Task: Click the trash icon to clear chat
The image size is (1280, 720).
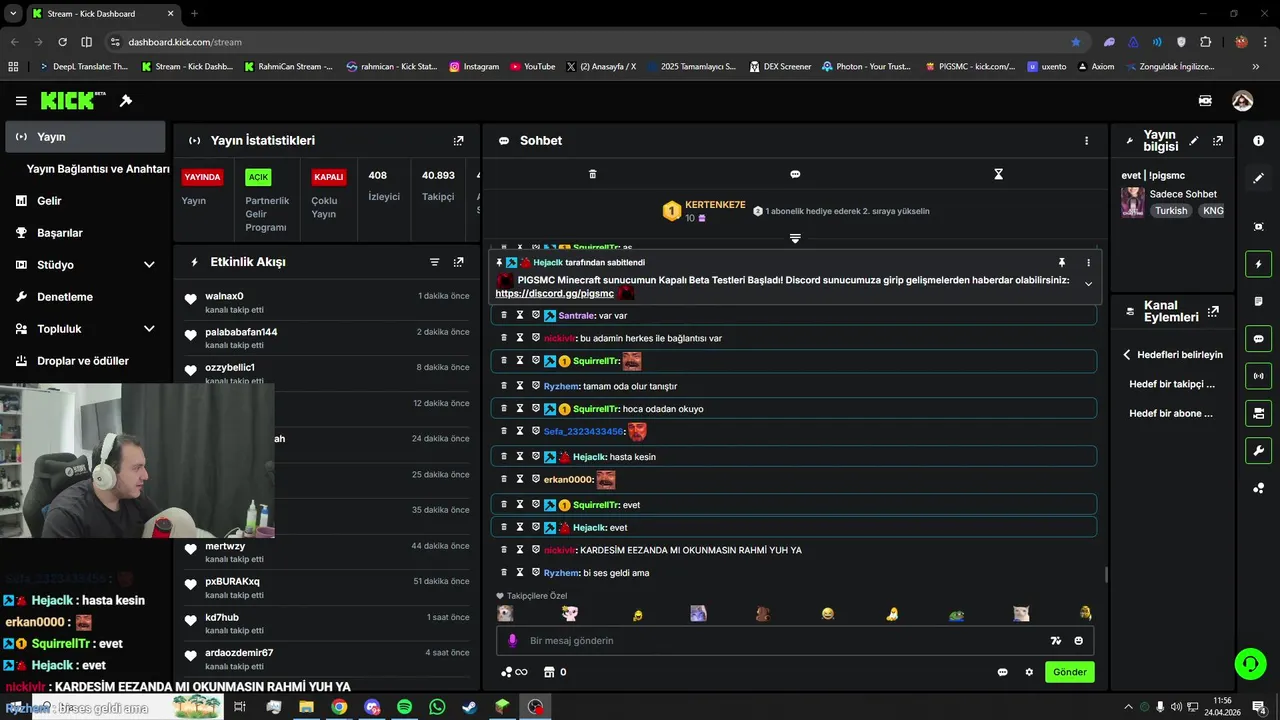Action: coord(592,174)
